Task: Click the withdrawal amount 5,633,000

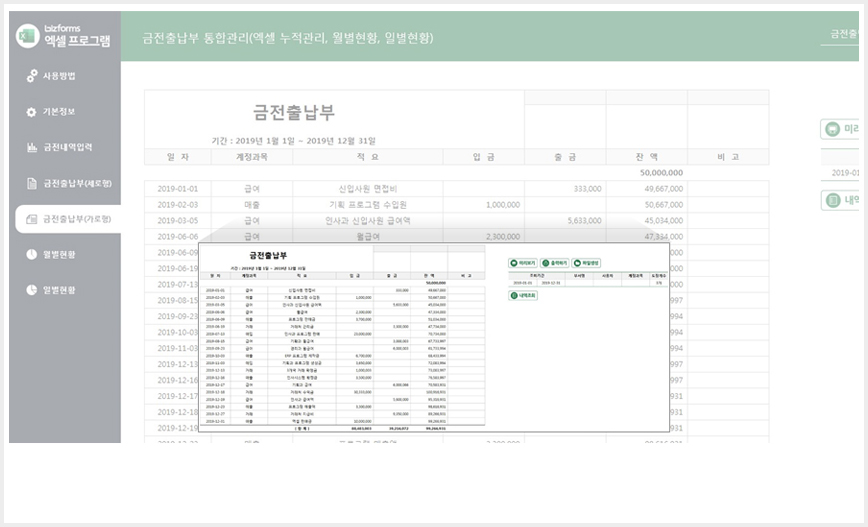Action: tap(585, 220)
